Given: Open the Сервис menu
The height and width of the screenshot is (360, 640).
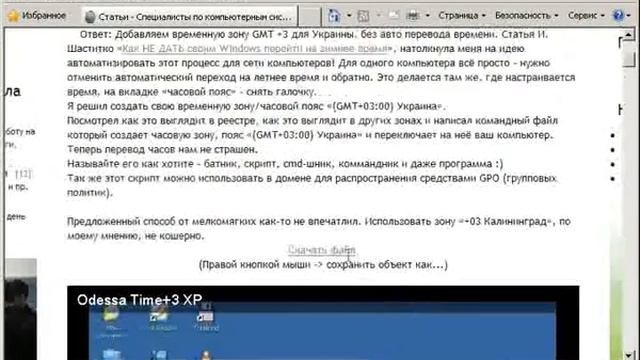Looking at the screenshot, I should (586, 16).
